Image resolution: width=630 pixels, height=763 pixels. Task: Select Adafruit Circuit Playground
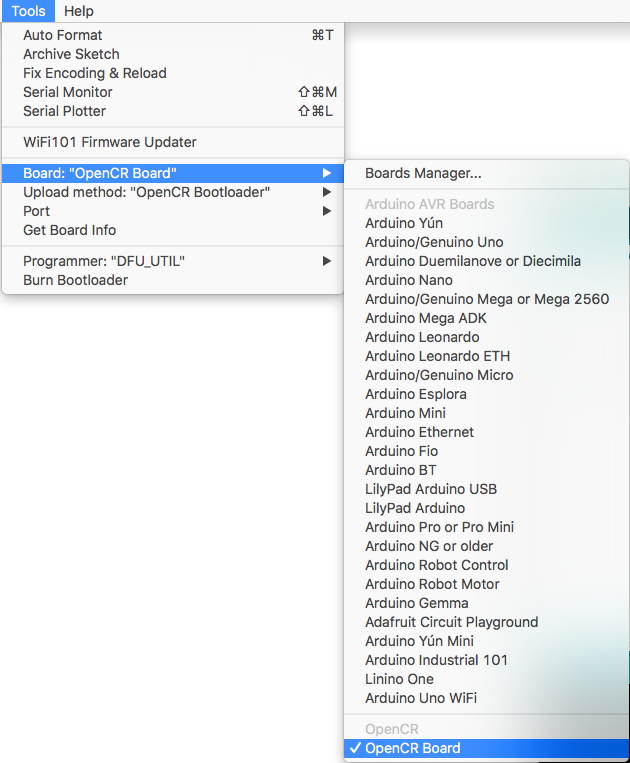486,621
